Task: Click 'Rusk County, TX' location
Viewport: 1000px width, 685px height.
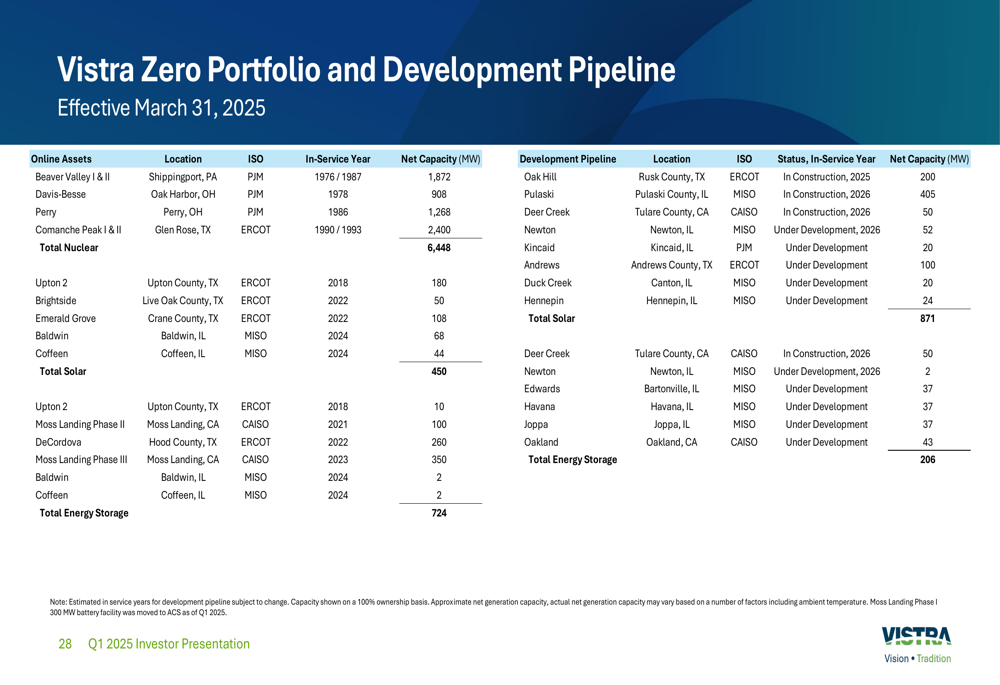Action: point(672,177)
